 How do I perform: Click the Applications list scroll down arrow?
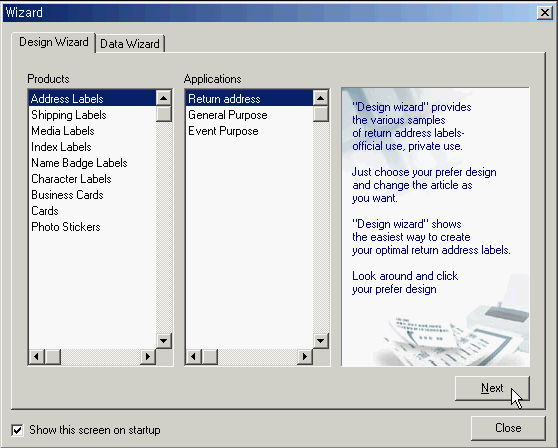(x=321, y=341)
